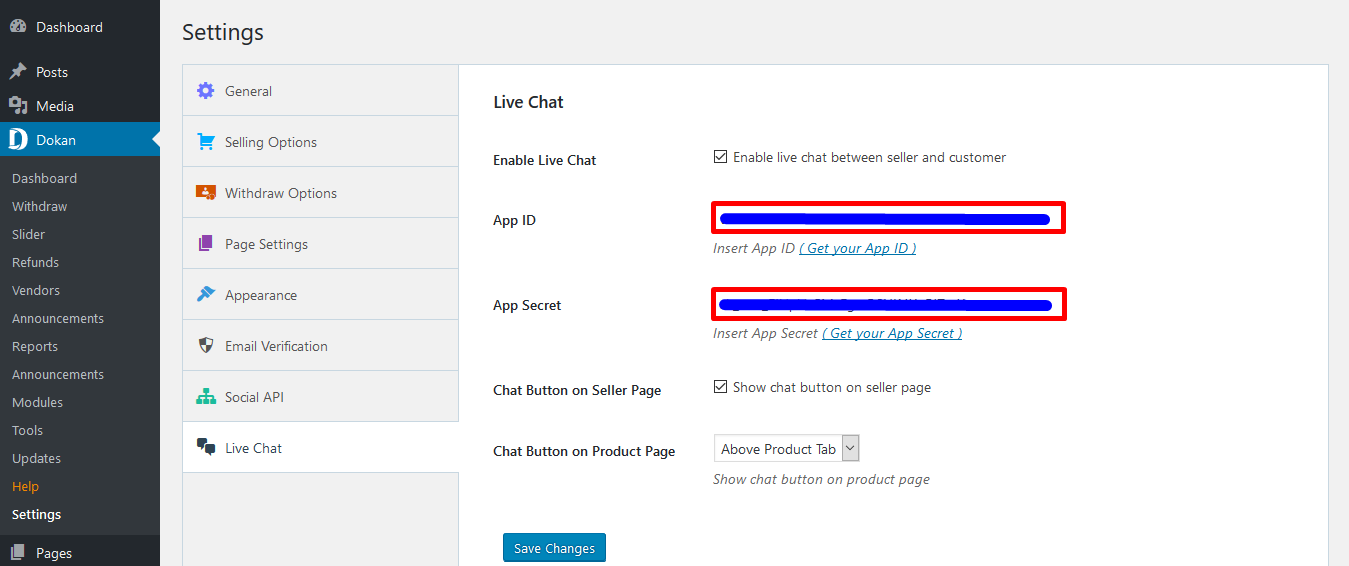The width and height of the screenshot is (1349, 566).
Task: Click the Save Changes button
Action: 554,548
